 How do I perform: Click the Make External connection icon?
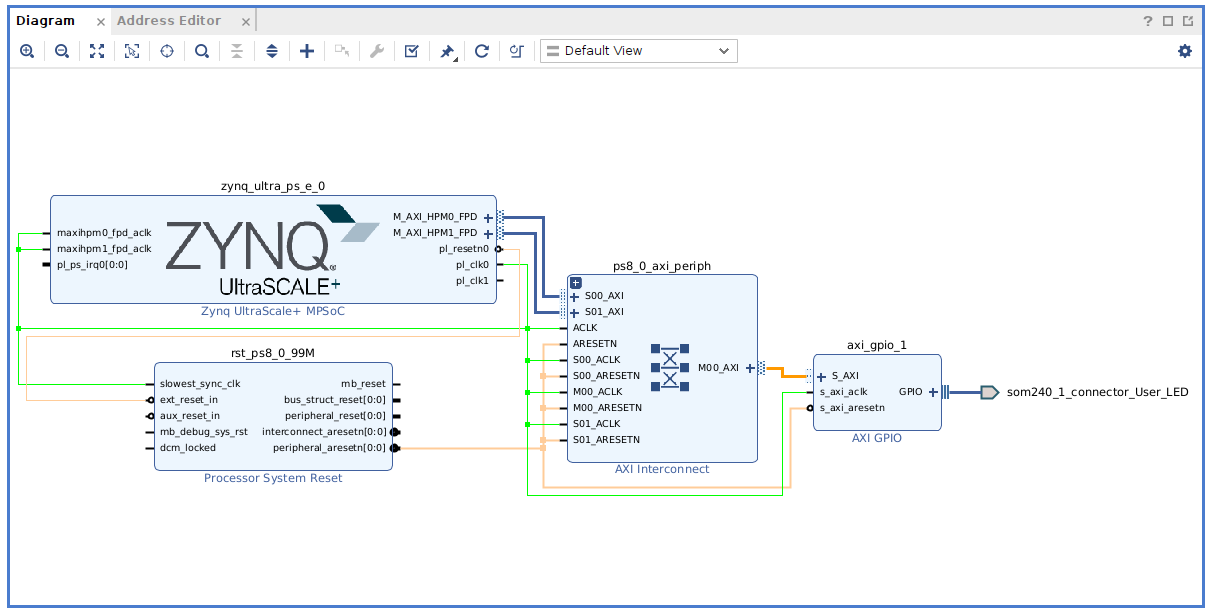[342, 51]
